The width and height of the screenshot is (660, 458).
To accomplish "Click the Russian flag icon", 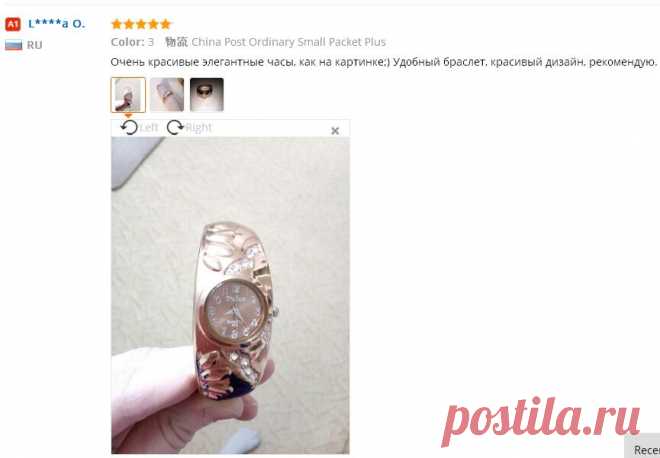I will pos(13,45).
